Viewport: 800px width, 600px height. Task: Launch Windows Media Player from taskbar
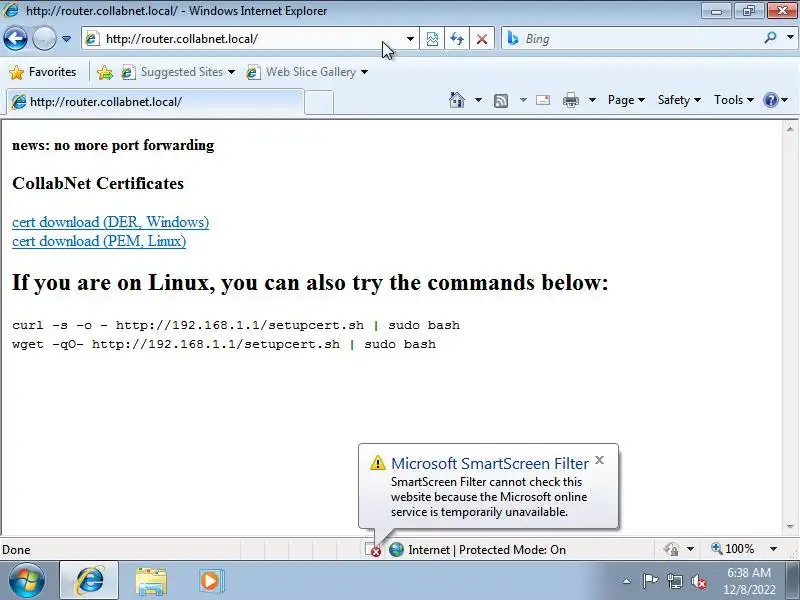211,581
